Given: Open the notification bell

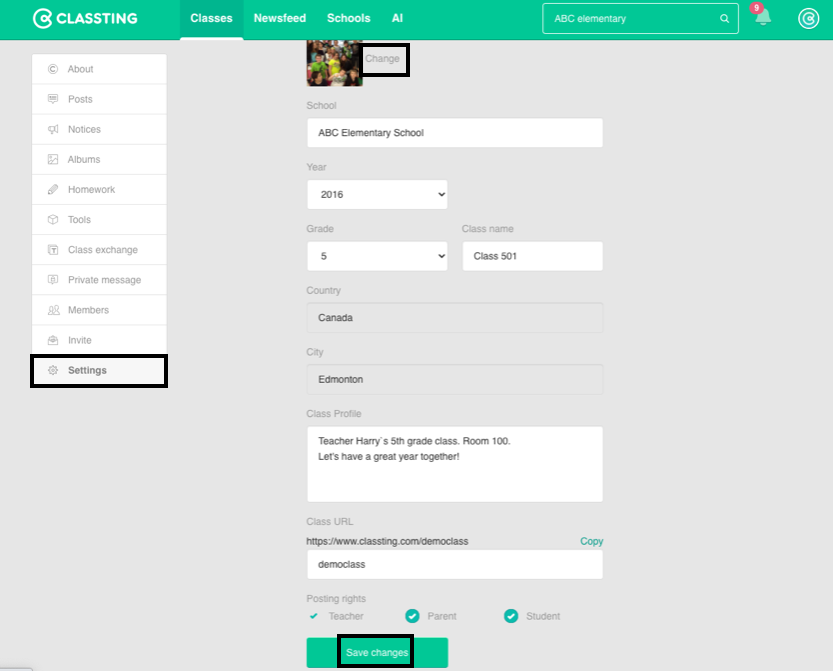Looking at the screenshot, I should pos(763,18).
